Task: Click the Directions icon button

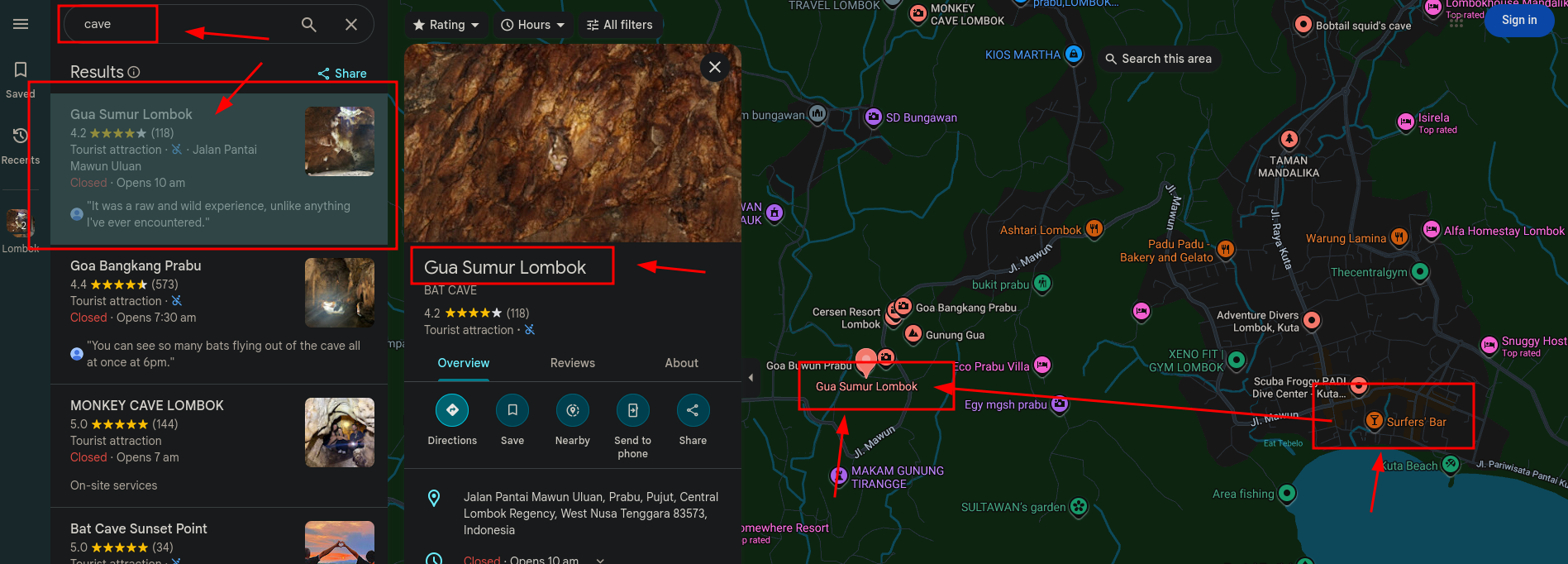Action: 452,410
